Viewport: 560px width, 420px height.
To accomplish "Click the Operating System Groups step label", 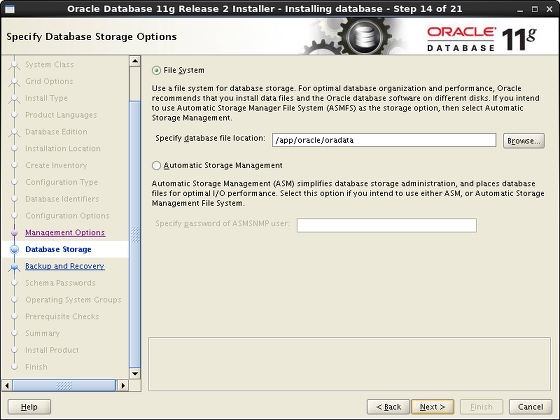I will [73, 300].
